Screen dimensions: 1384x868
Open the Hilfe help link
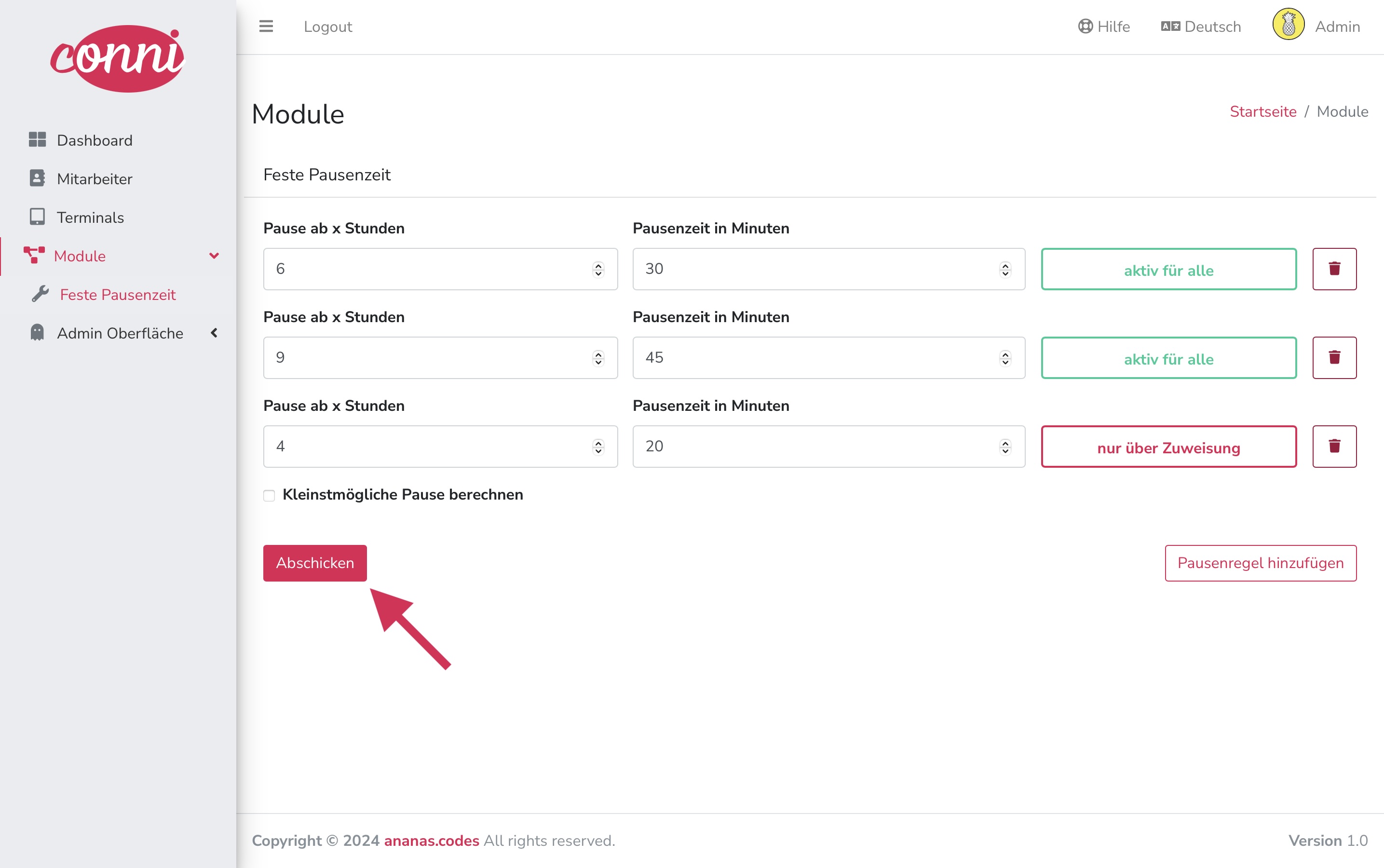click(x=1104, y=27)
